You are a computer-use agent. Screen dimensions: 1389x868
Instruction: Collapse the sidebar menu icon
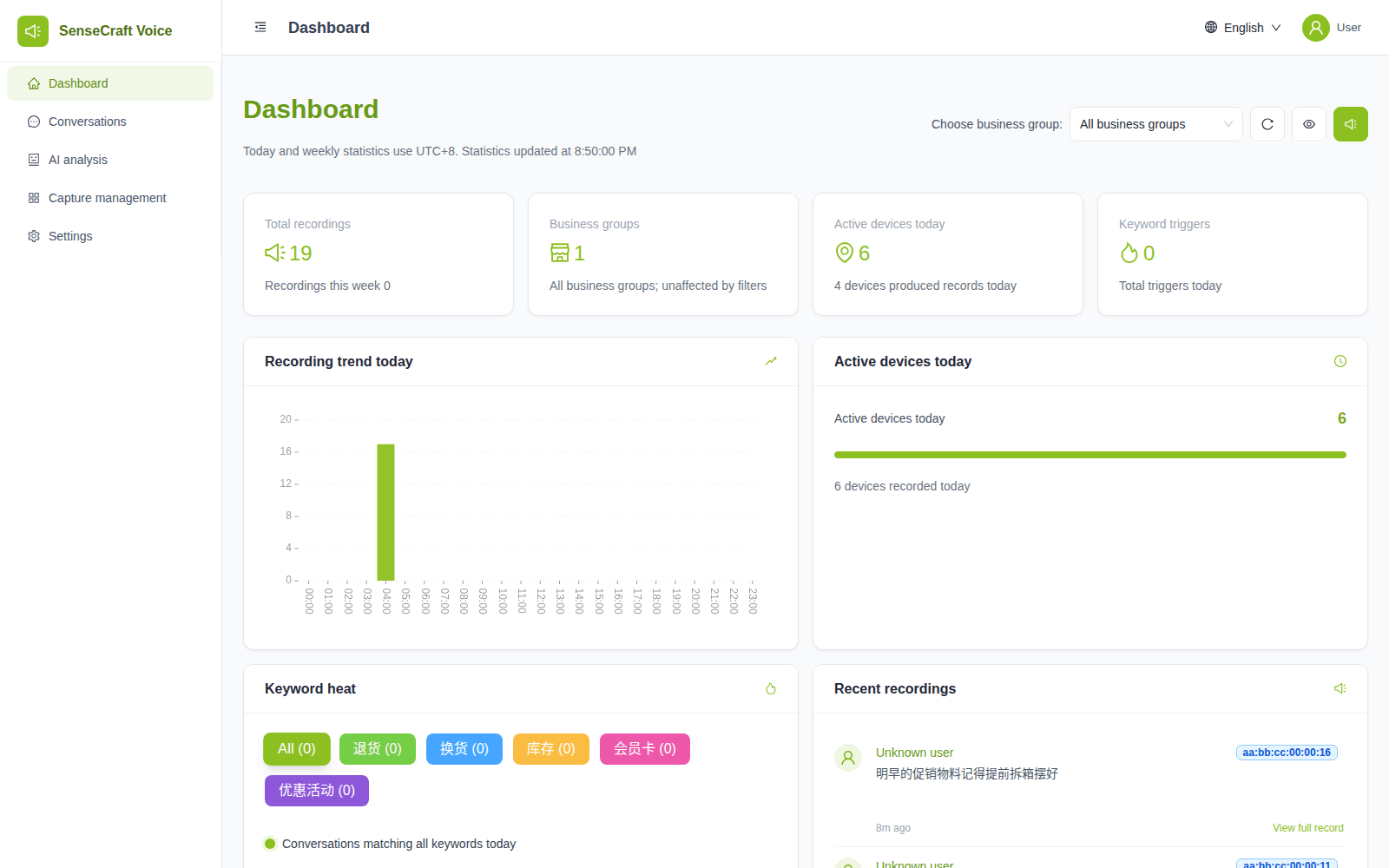pos(260,28)
